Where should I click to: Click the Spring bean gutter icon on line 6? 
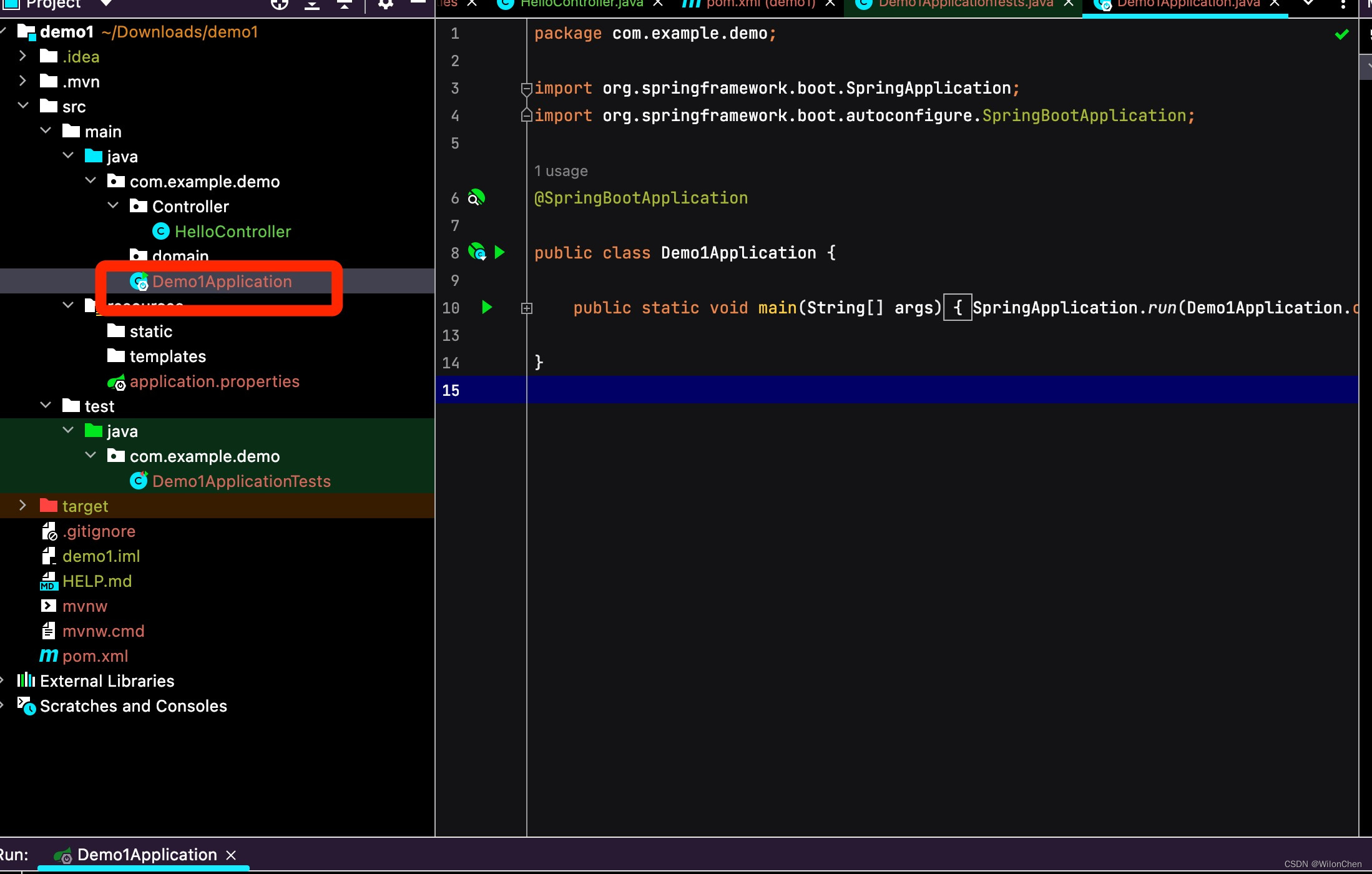[x=476, y=198]
